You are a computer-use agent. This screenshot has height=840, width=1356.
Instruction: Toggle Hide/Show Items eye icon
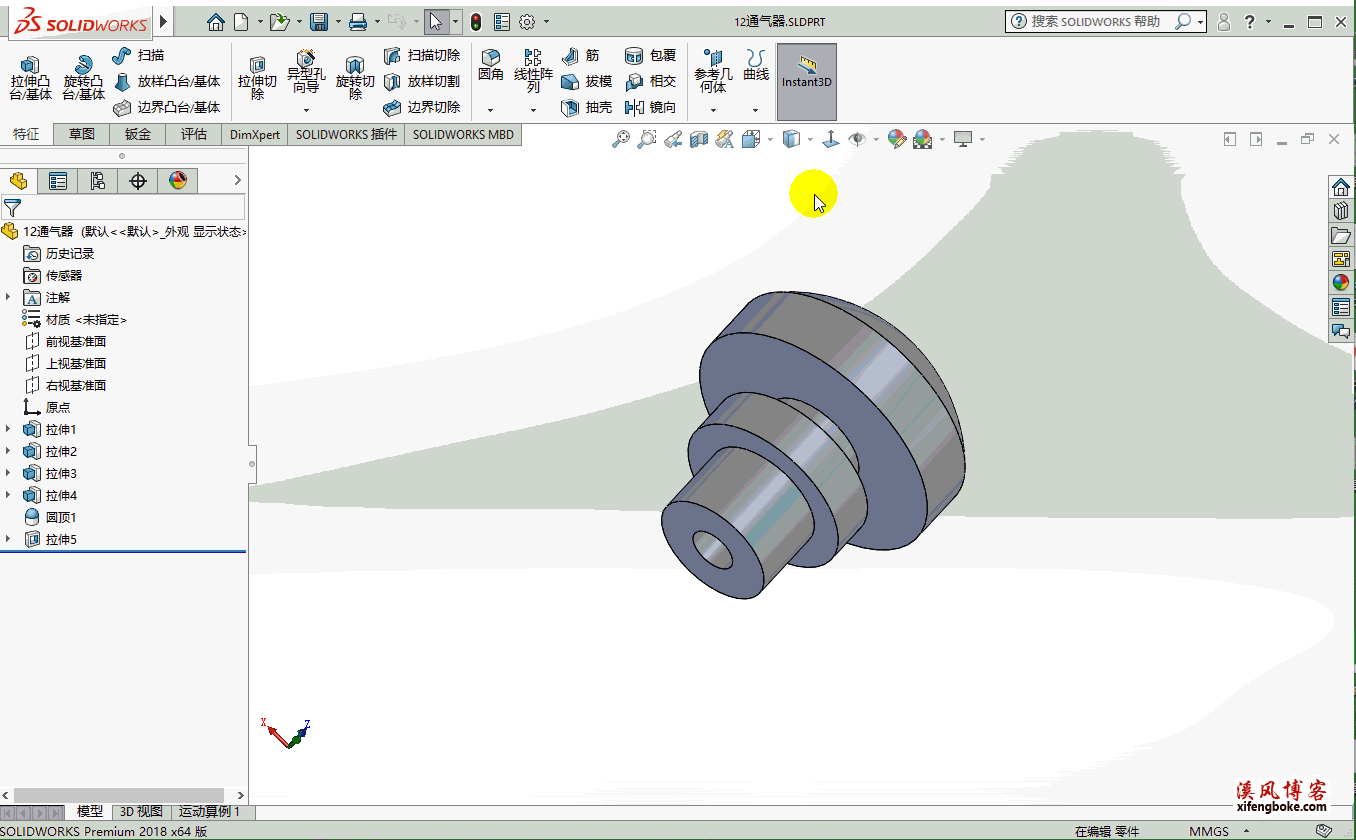pos(857,140)
